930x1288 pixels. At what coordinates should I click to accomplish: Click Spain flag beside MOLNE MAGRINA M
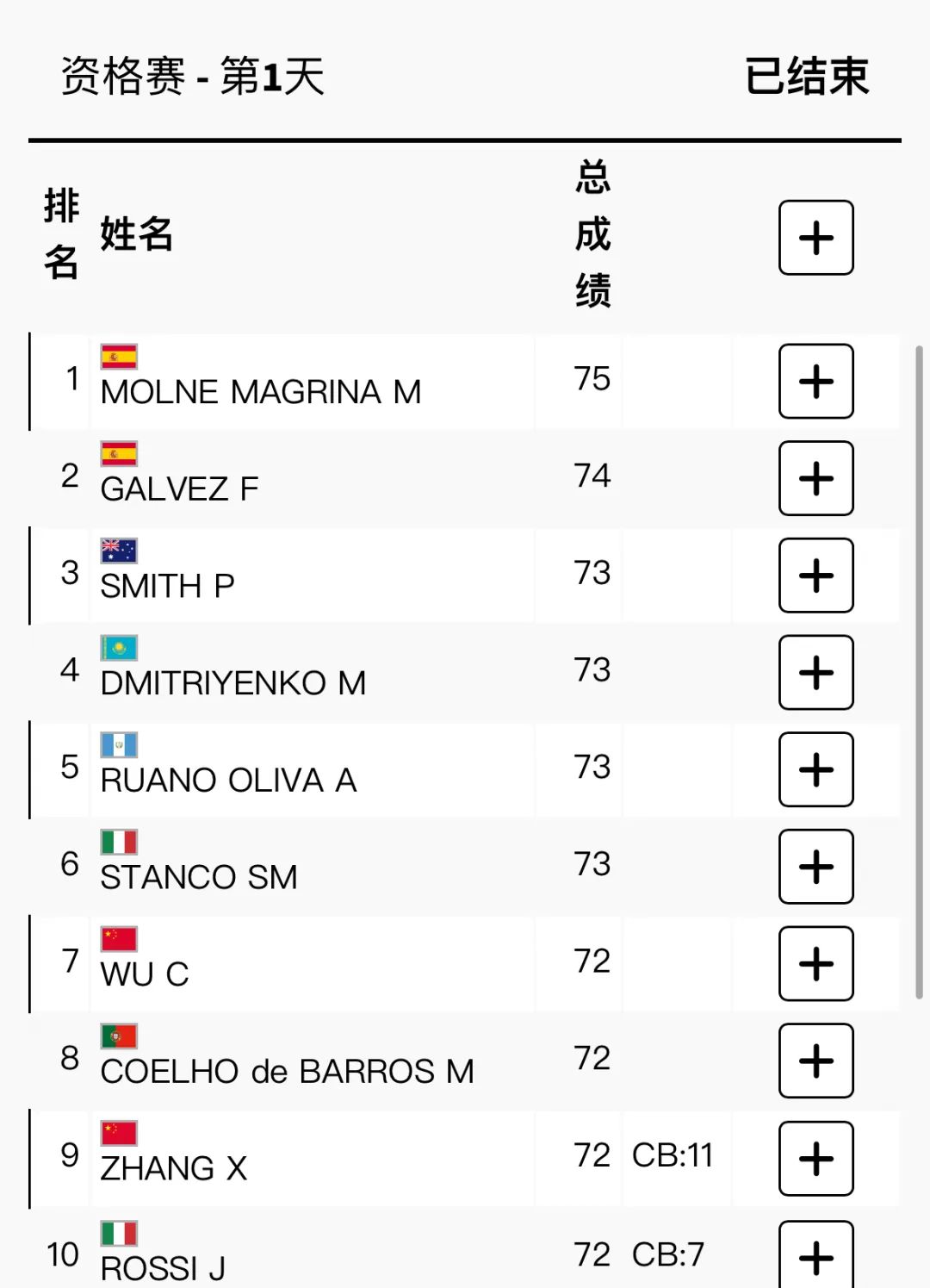pyautogui.click(x=119, y=356)
